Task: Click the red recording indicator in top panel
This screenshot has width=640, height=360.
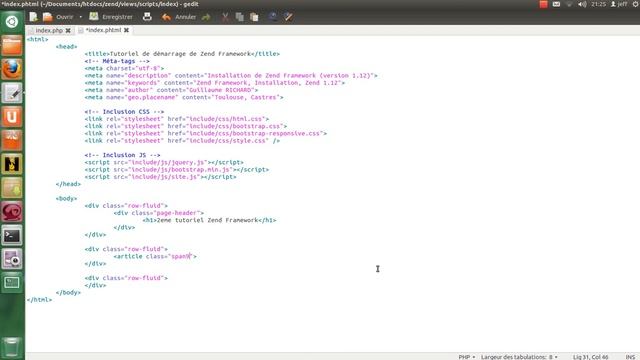Action: tap(543, 4)
